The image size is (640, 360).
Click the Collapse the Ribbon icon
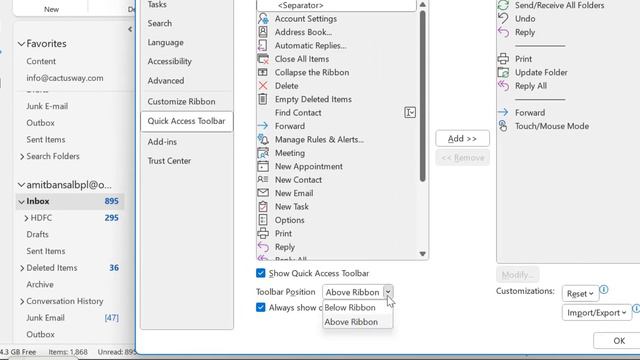[x=263, y=72]
